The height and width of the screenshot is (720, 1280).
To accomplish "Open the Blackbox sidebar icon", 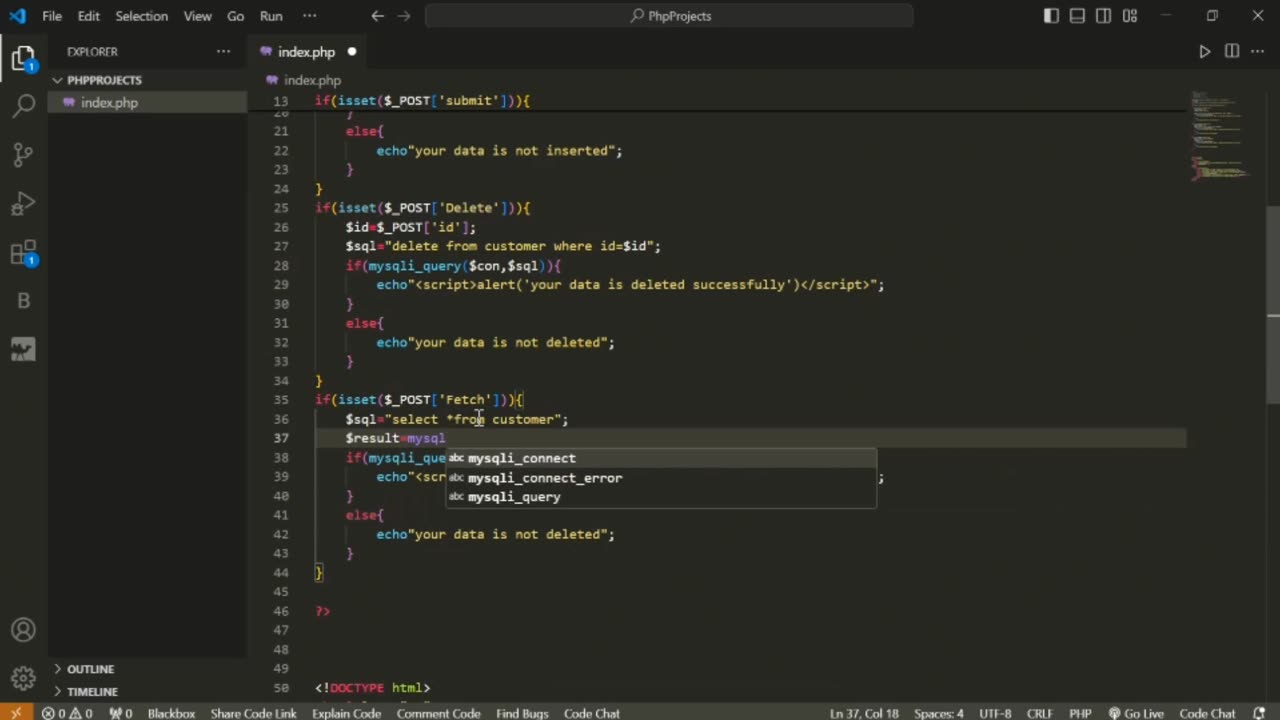I will click(x=23, y=300).
